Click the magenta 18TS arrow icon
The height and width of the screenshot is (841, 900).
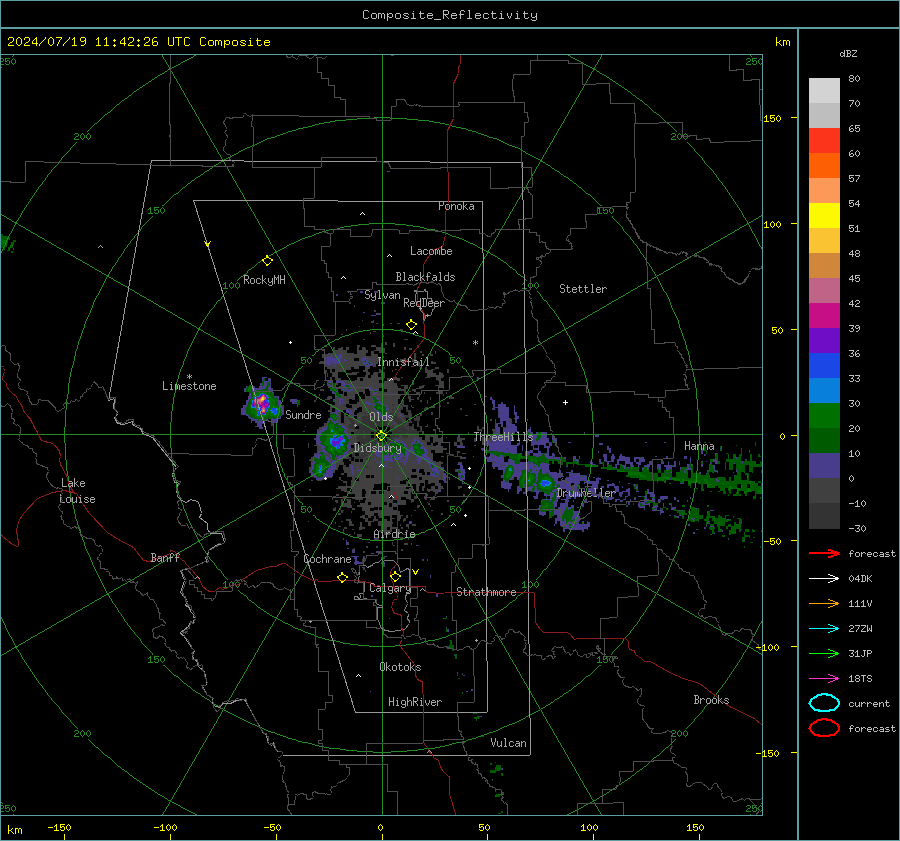pyautogui.click(x=824, y=679)
